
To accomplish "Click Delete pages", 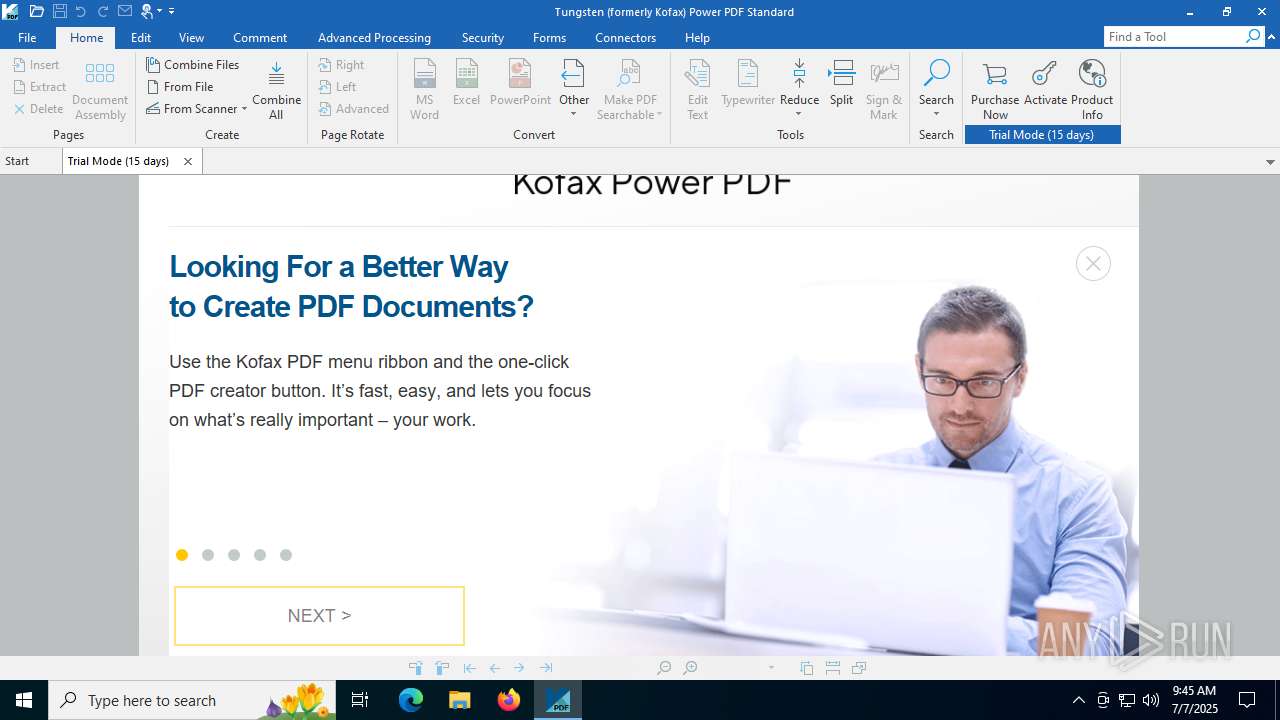I will [x=38, y=108].
